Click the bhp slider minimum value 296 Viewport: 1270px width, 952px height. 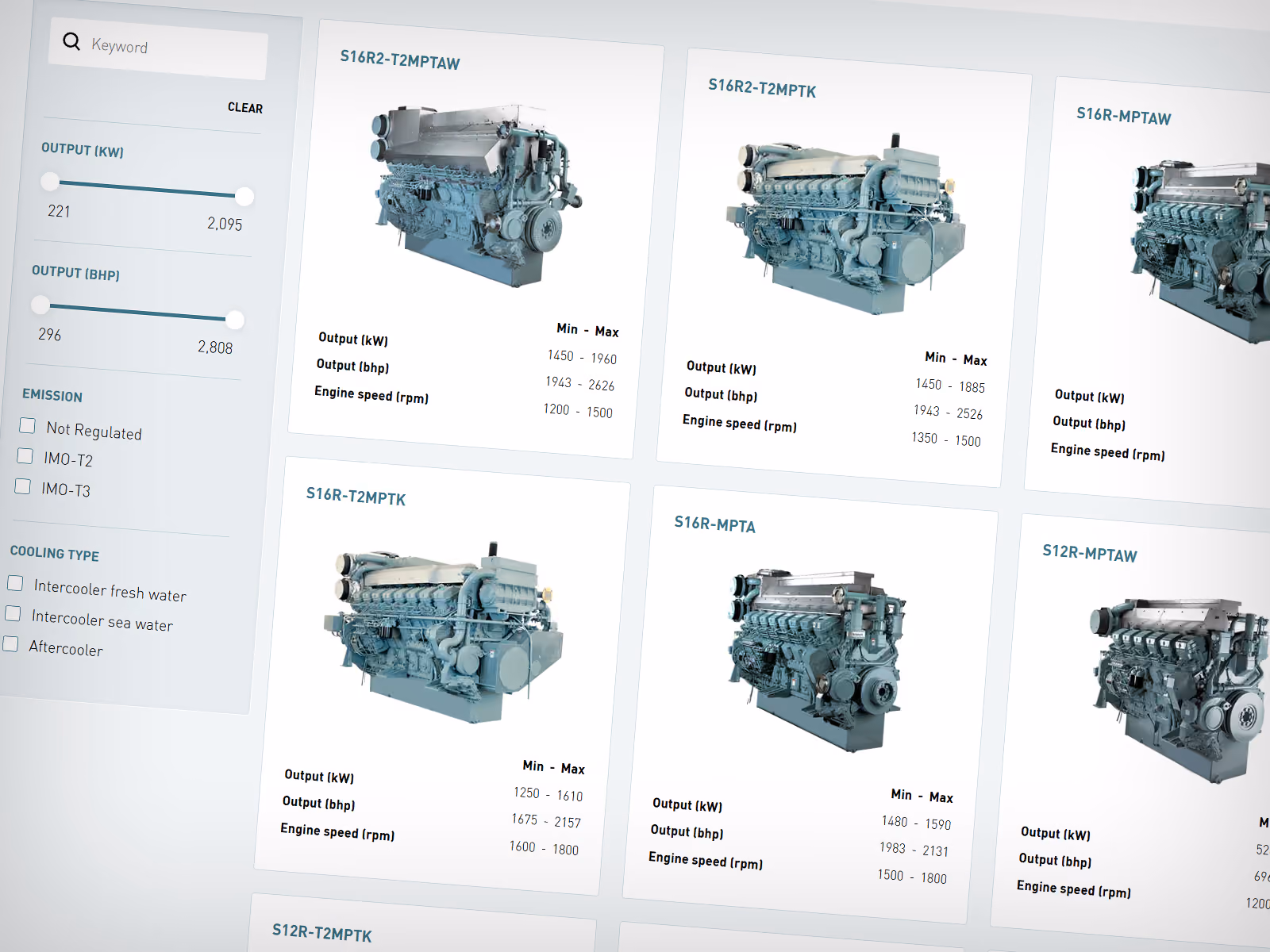coord(49,334)
